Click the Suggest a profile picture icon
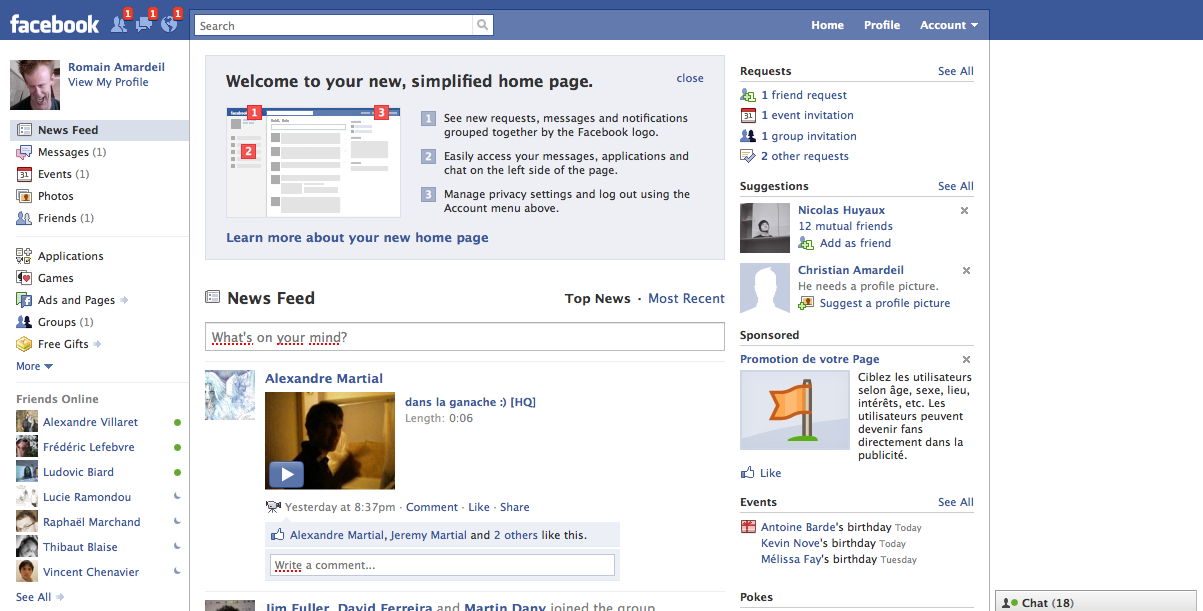1203x611 pixels. coord(806,303)
